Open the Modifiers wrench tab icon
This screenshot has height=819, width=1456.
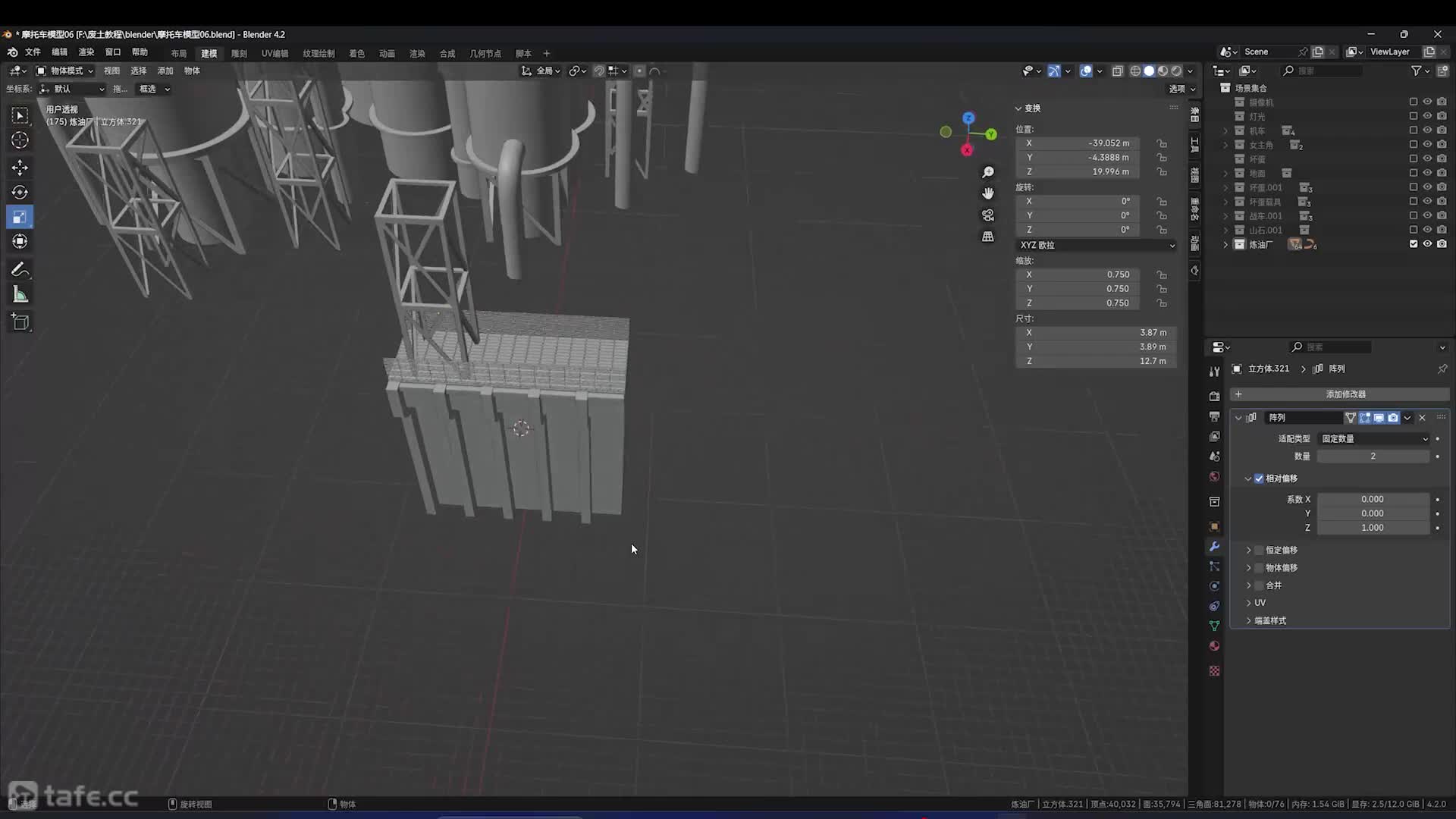click(1214, 547)
